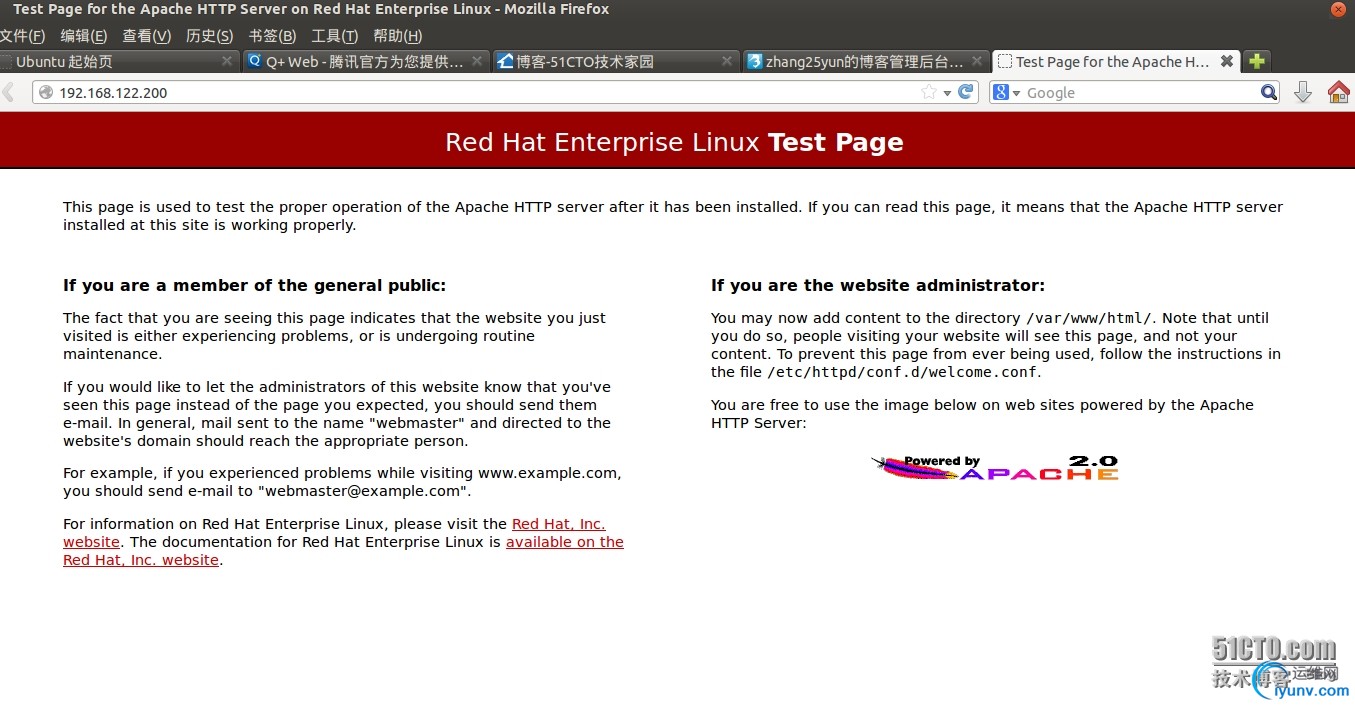
Task: Open the 历史(S) menu
Action: click(209, 36)
